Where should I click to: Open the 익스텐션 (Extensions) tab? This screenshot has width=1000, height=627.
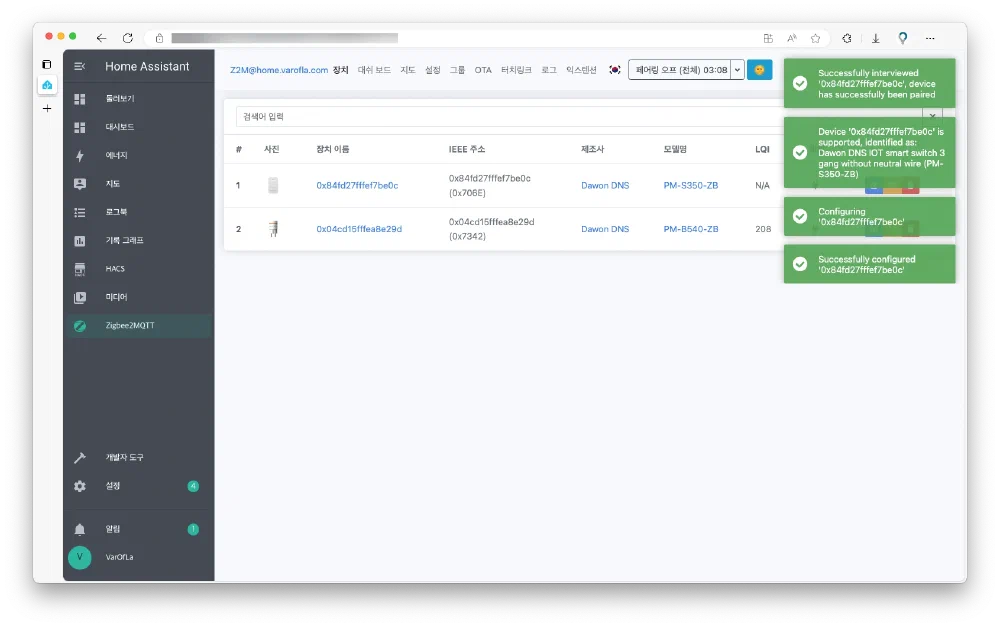[x=581, y=70]
